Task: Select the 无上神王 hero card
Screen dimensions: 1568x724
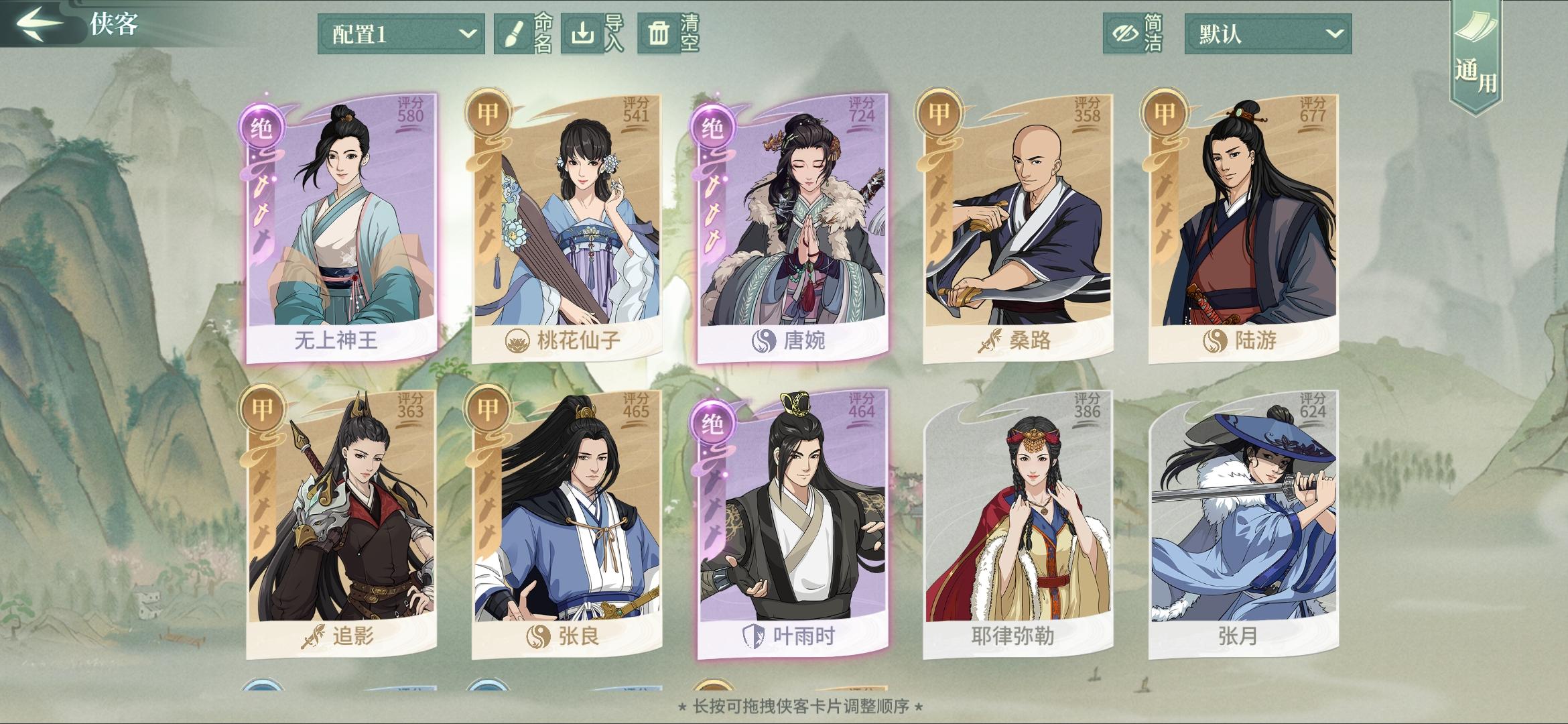Action: point(341,228)
